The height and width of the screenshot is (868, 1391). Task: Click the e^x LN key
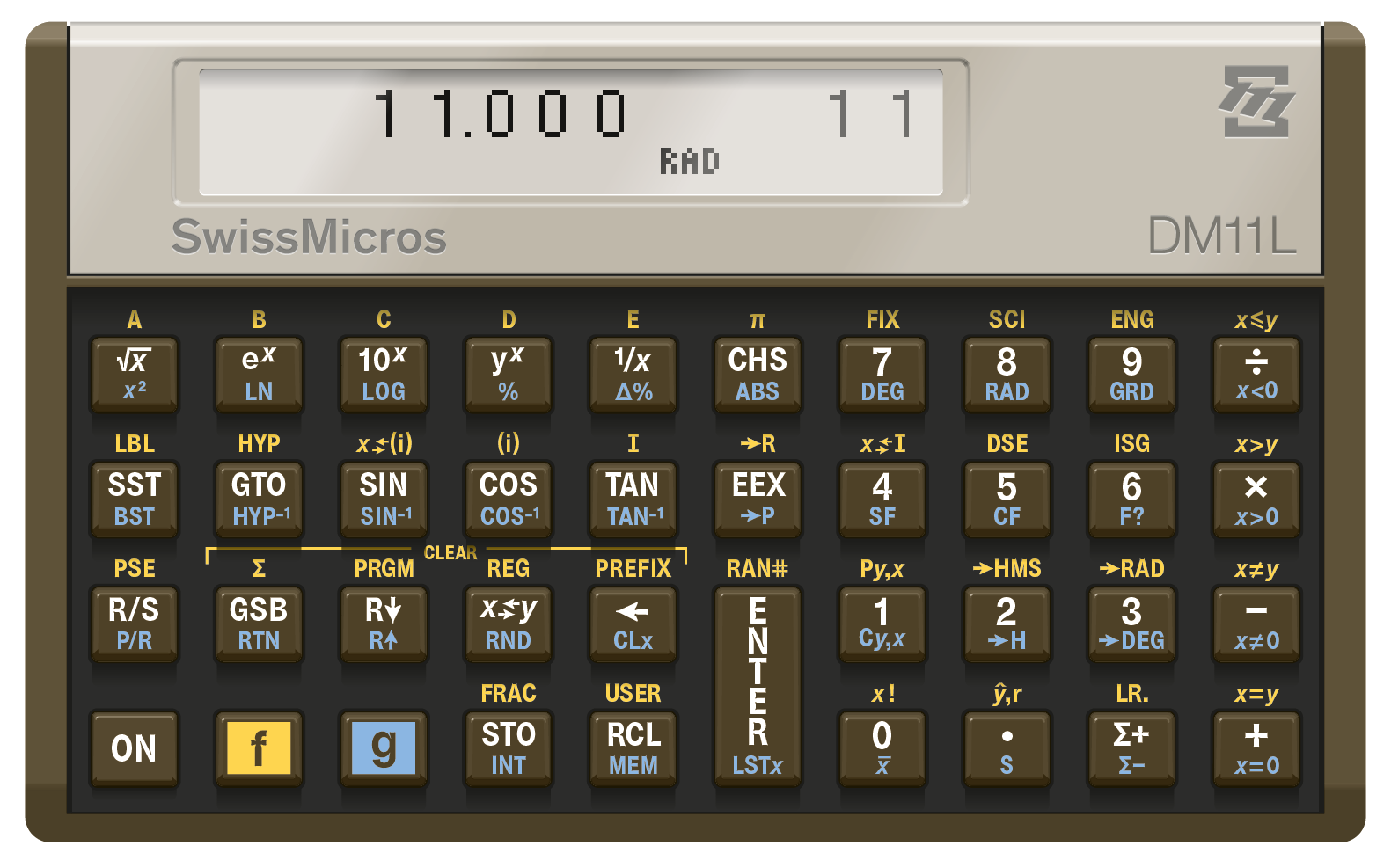click(259, 375)
